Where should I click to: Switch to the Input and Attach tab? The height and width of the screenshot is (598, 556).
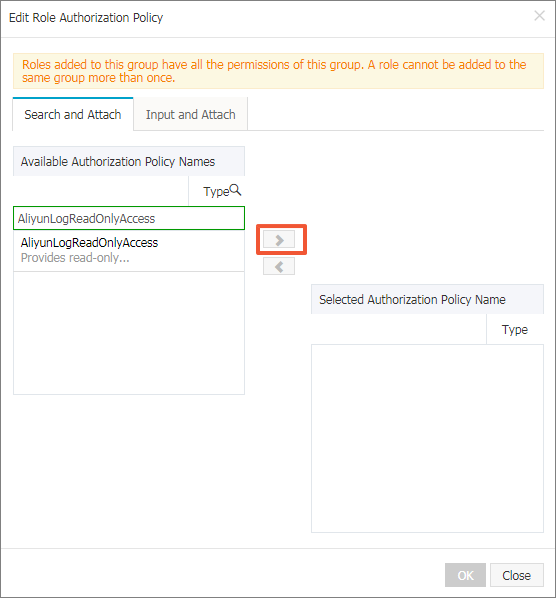point(190,114)
